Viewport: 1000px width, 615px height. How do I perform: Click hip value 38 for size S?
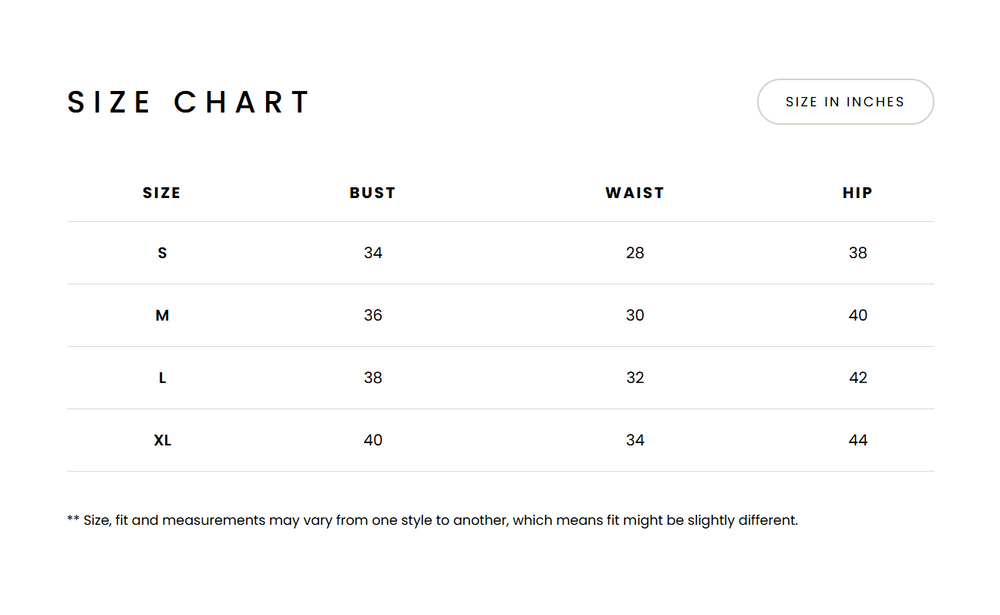pyautogui.click(x=858, y=253)
